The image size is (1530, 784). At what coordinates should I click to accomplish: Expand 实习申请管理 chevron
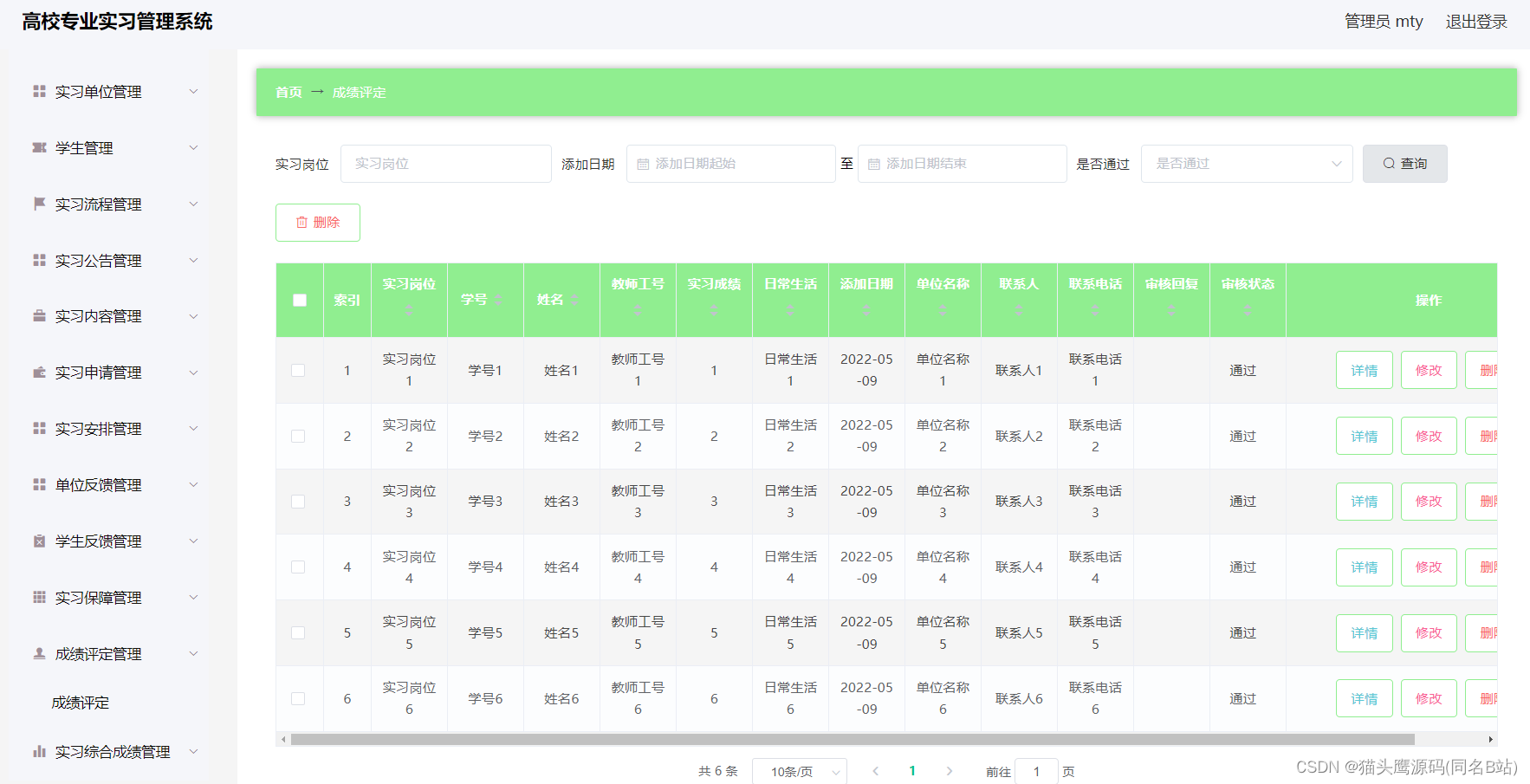(194, 373)
